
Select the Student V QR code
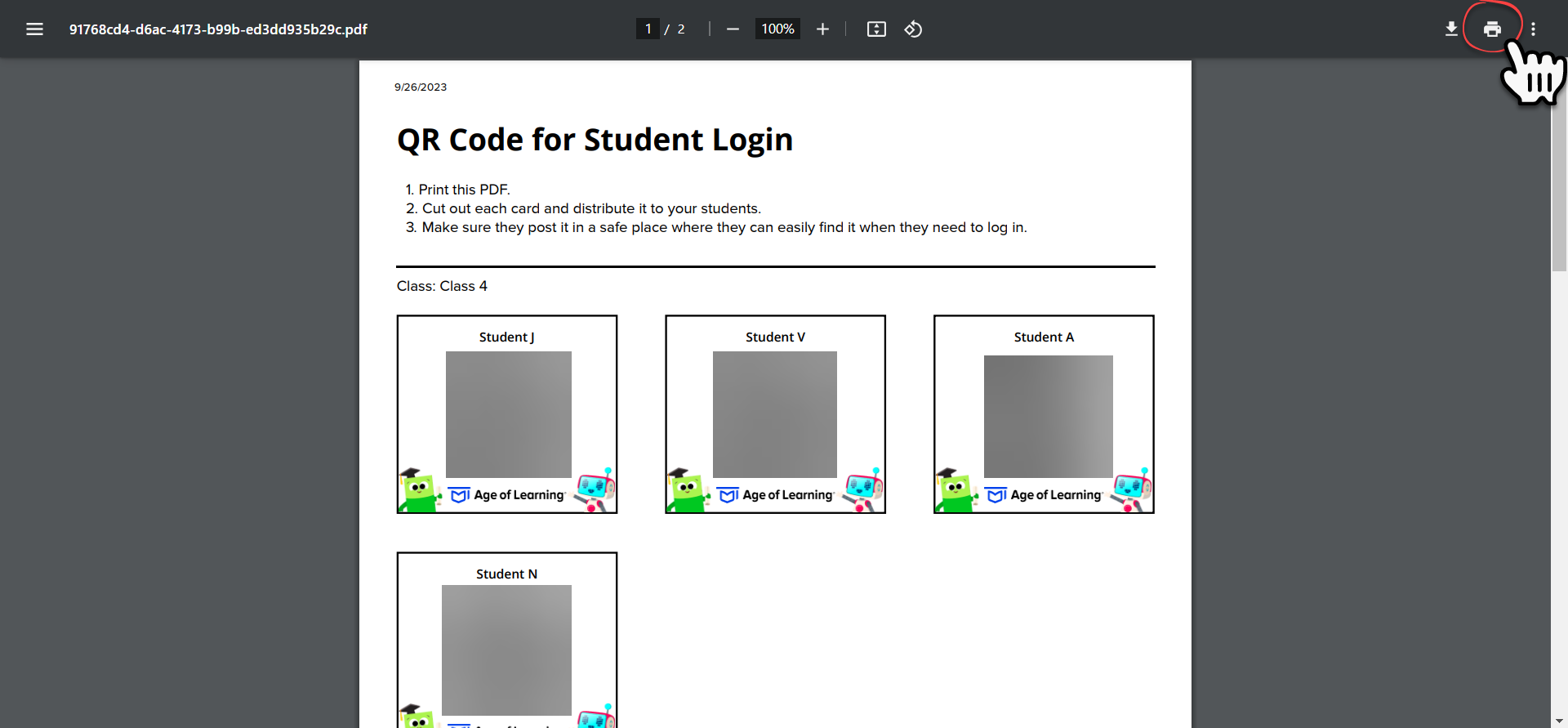coord(775,414)
